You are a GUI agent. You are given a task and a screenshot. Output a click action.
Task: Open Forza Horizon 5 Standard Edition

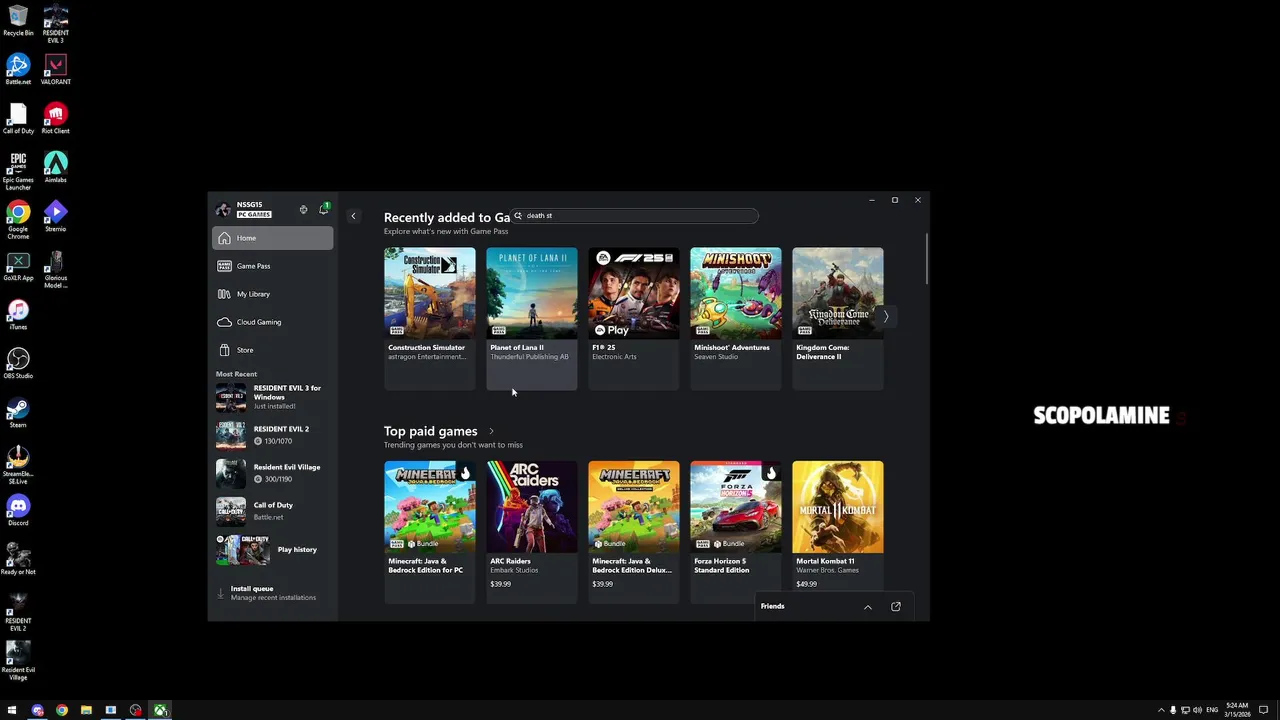735,532
